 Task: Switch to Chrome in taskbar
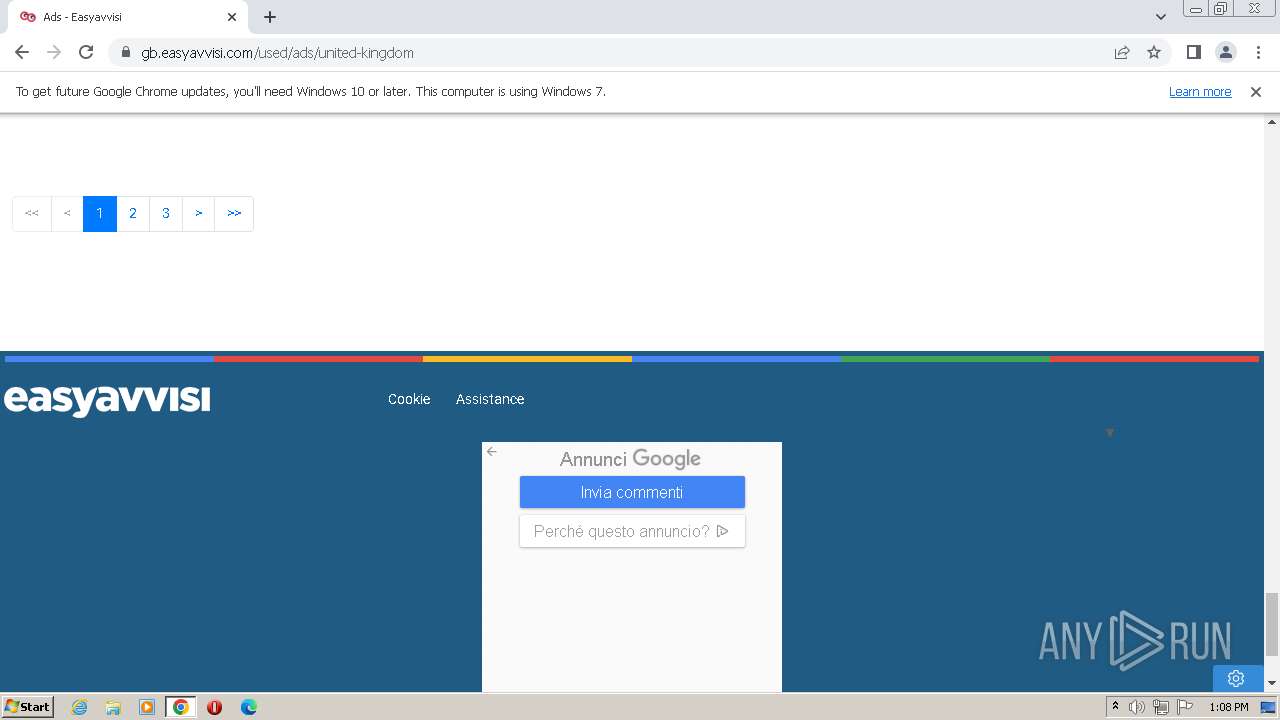click(181, 707)
